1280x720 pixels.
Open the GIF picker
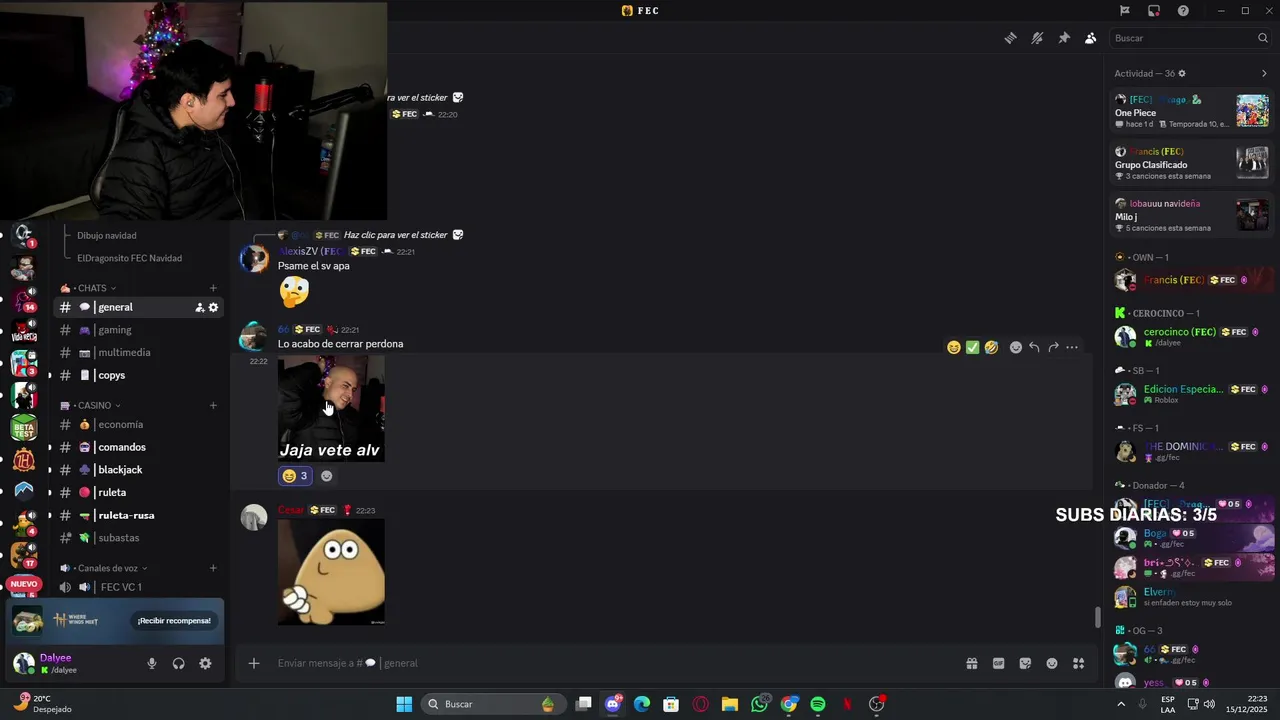coord(998,663)
